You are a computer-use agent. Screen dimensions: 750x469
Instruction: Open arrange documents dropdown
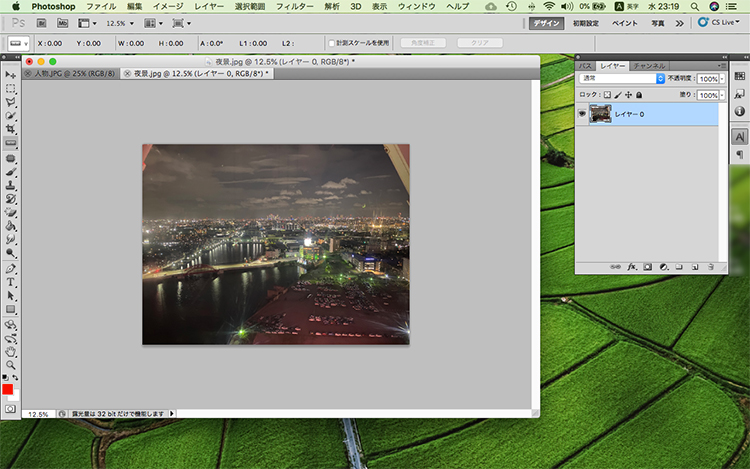pyautogui.click(x=154, y=23)
